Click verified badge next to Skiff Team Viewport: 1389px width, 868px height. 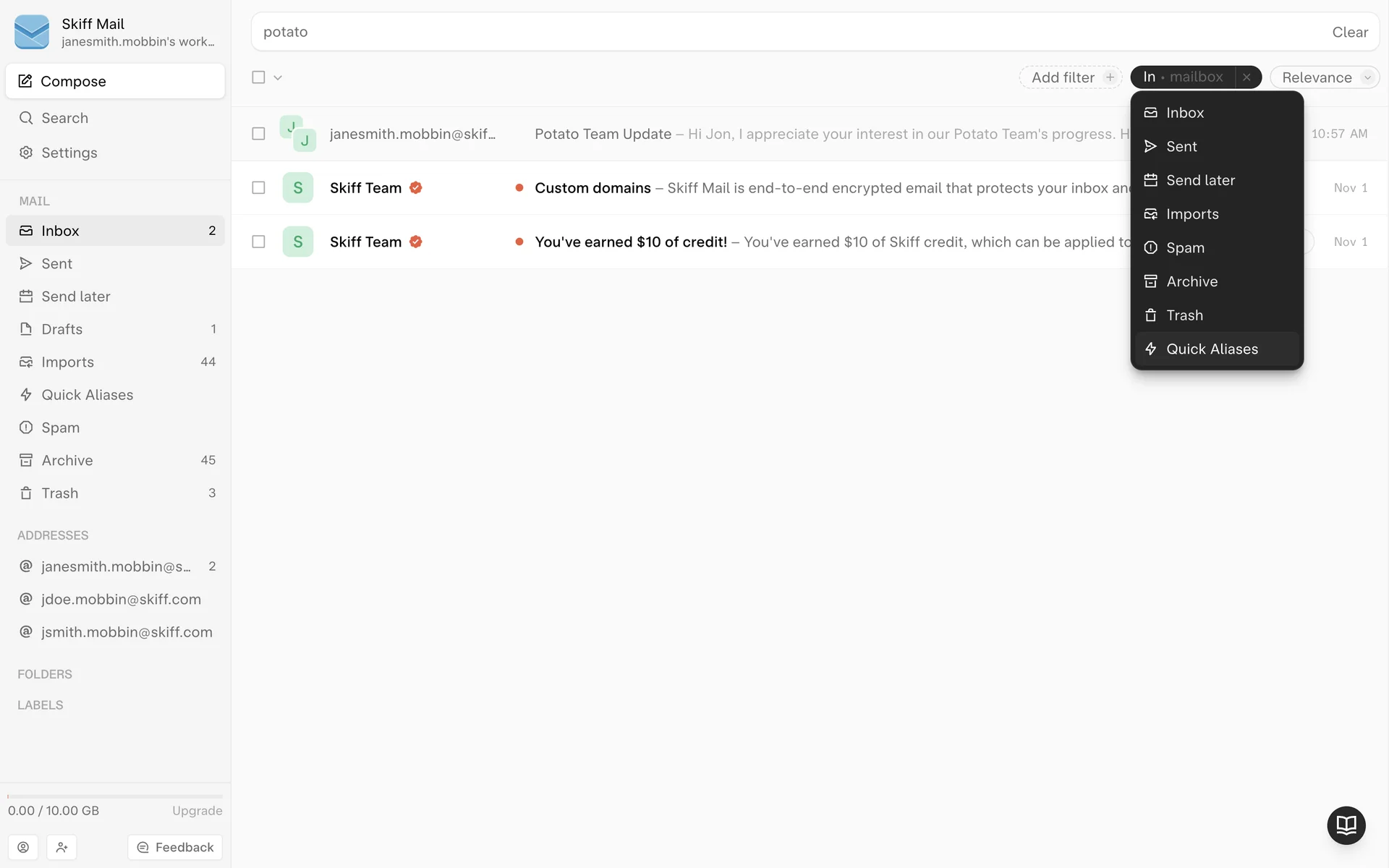[x=416, y=188]
